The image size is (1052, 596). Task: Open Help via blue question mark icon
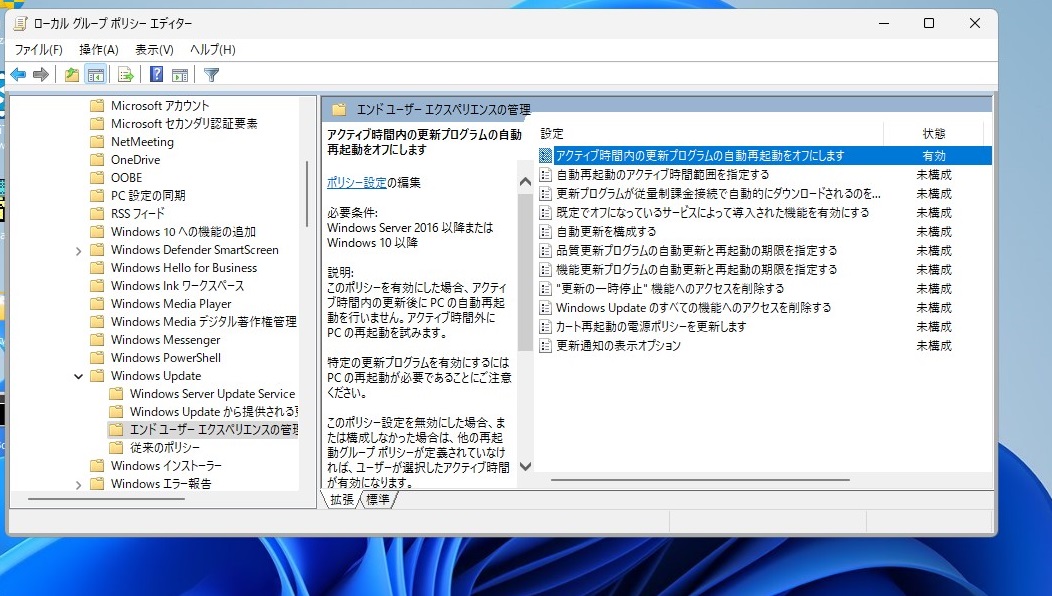(x=156, y=74)
